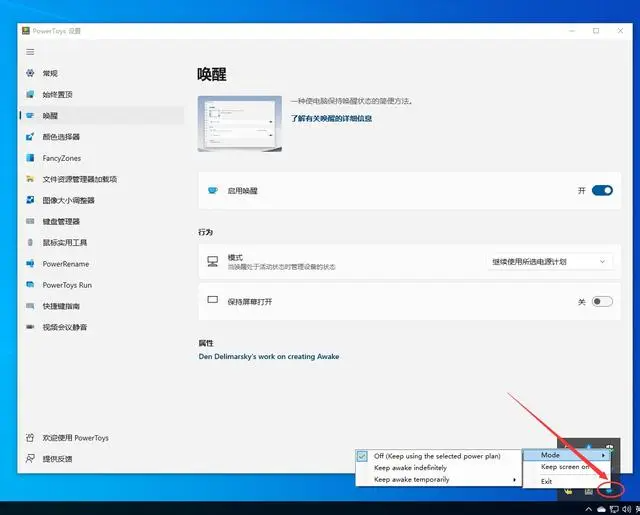
Task: Open 键盘管理器 Keyboard Manager settings
Action: [x=102, y=222]
